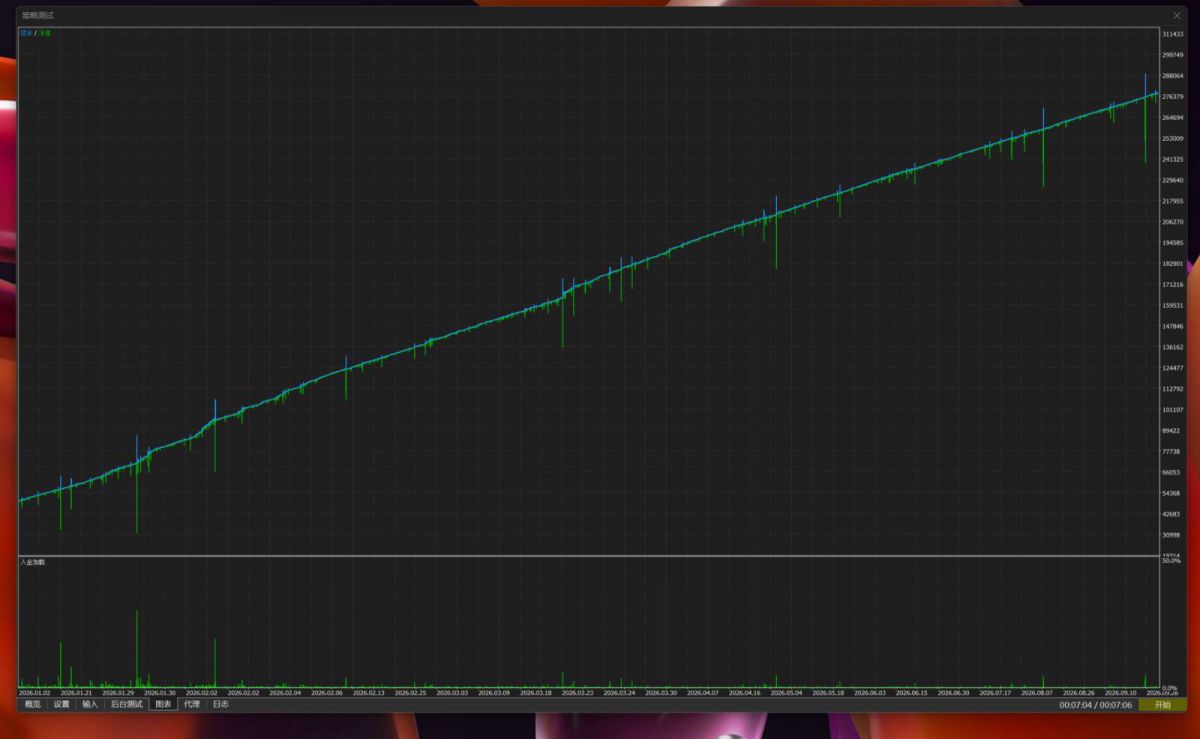Click the 2026.08.07 date label
The width and height of the screenshot is (1200, 739).
click(x=1036, y=692)
